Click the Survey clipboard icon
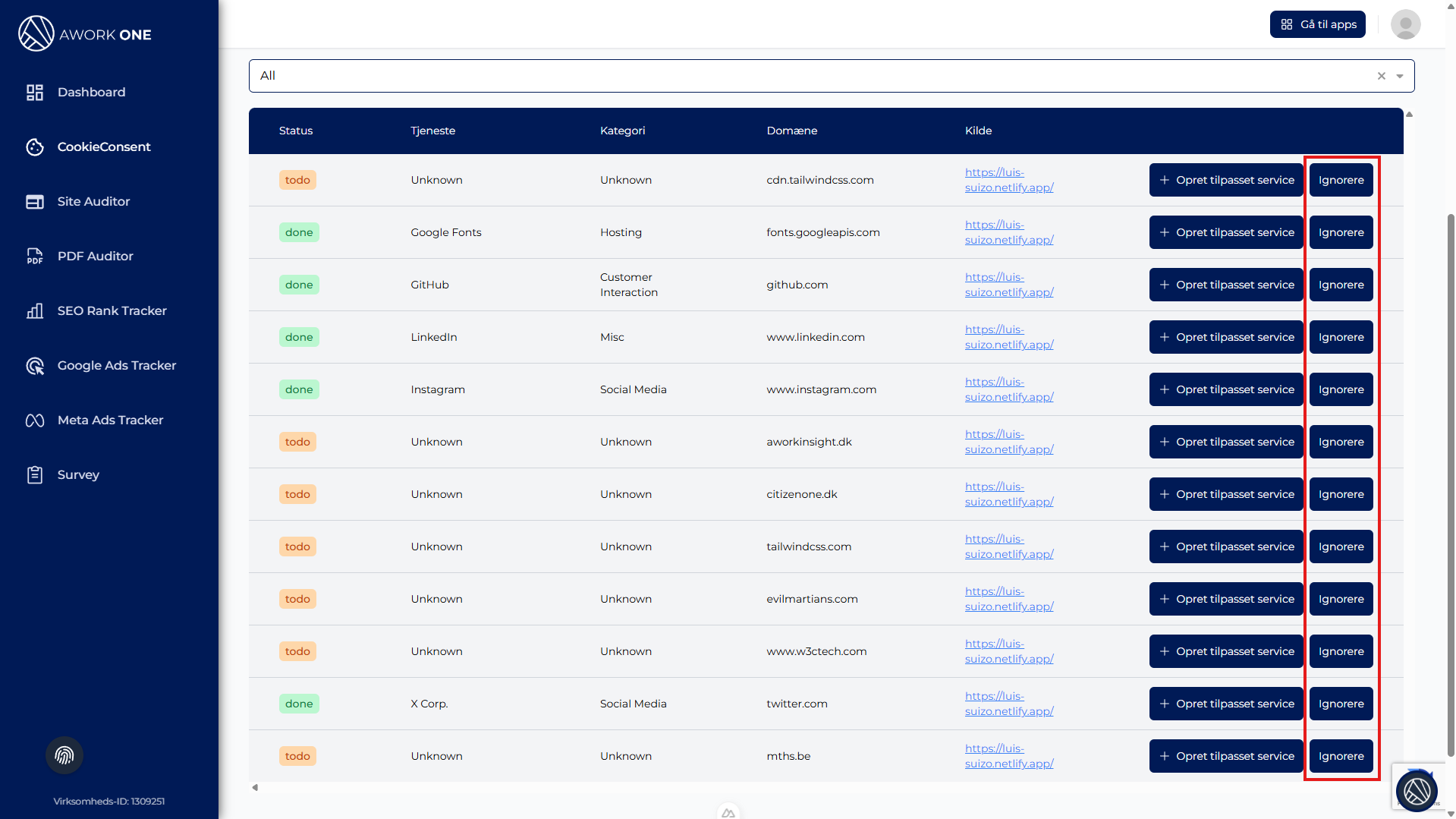The width and height of the screenshot is (1456, 819). (x=35, y=475)
